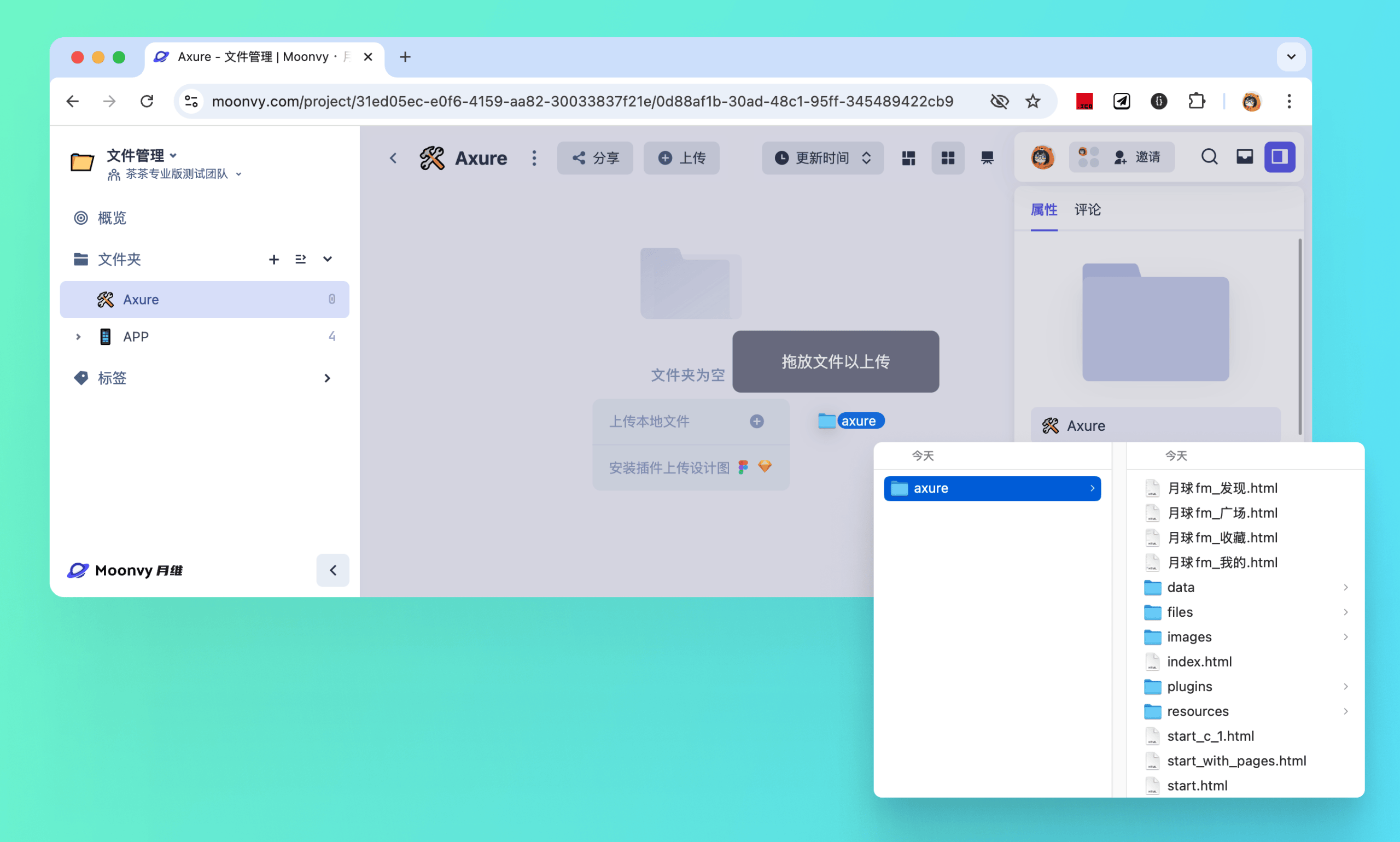Open the 茶茶专业版测试团队 team switcher
Image resolution: width=1400 pixels, height=842 pixels.
click(x=176, y=174)
